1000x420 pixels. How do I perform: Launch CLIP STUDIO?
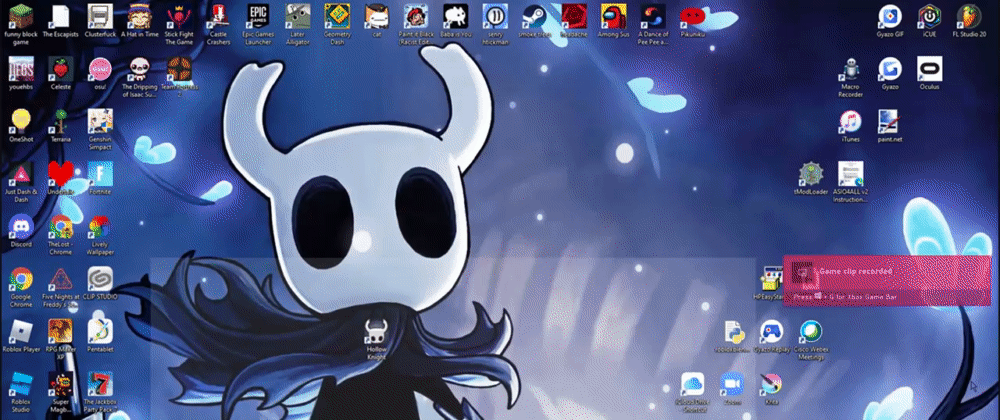click(100, 285)
